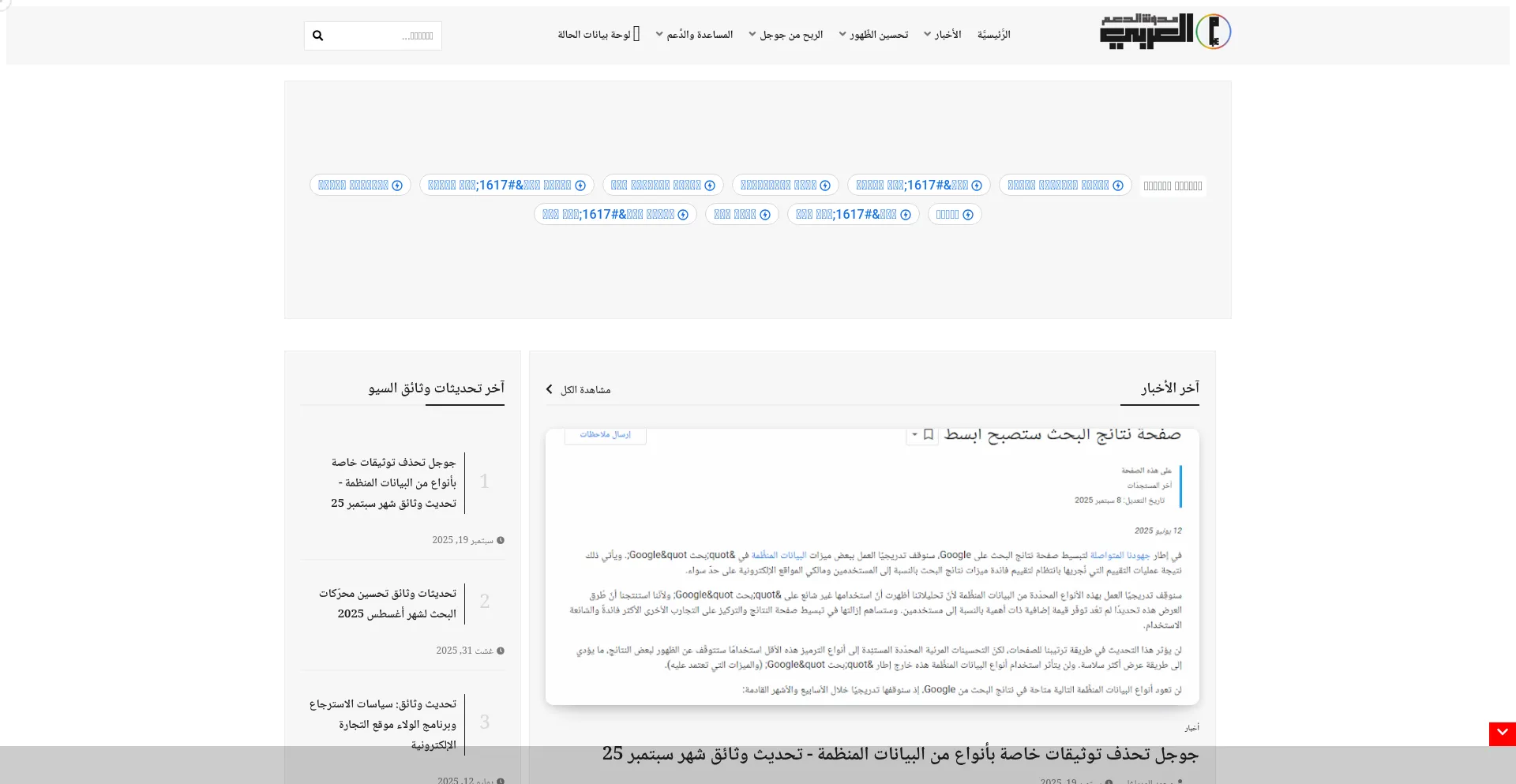Click the أخبار category label above the headline
Image resolution: width=1516 pixels, height=784 pixels.
pos(1191,728)
